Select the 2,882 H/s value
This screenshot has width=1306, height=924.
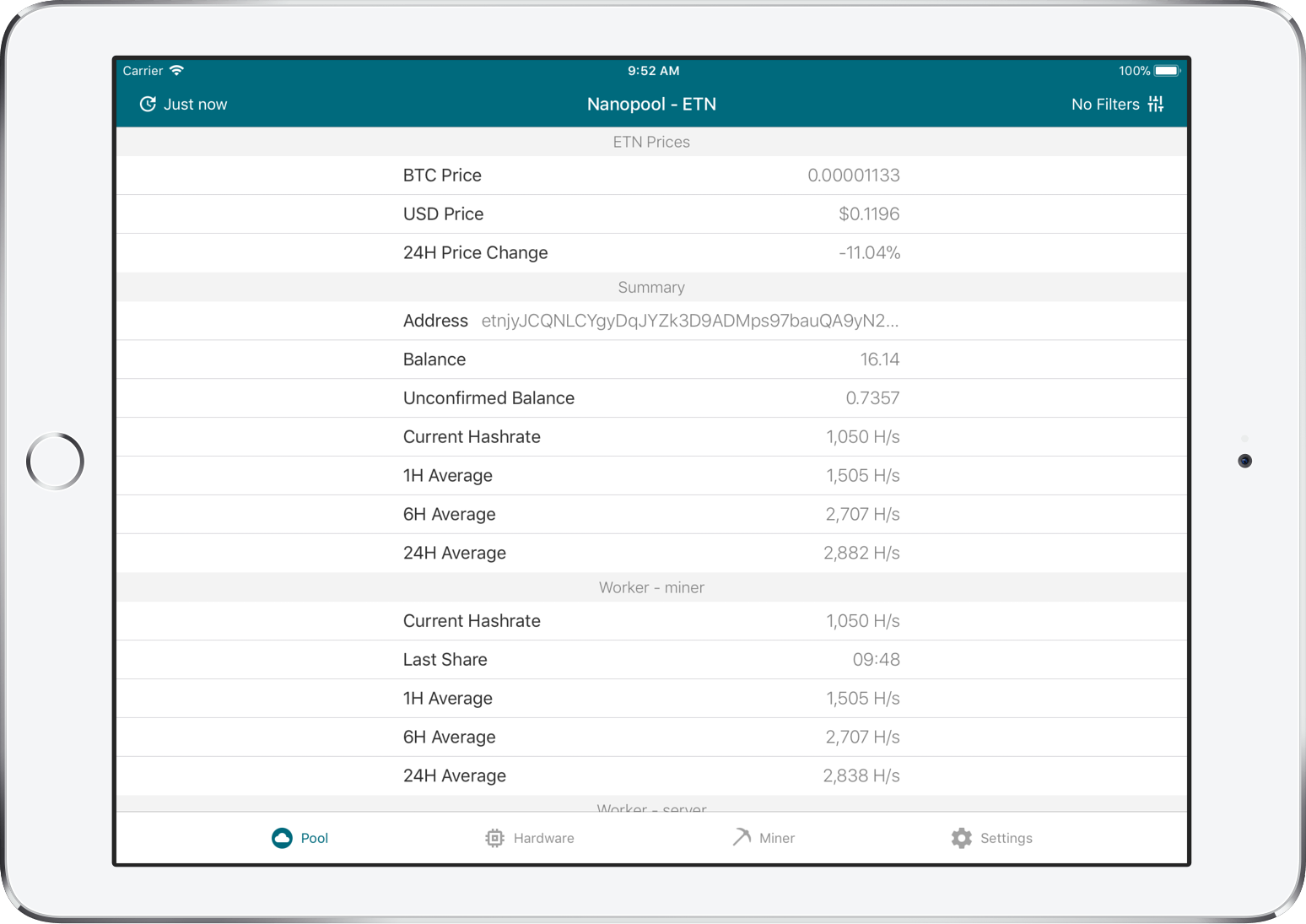(862, 554)
